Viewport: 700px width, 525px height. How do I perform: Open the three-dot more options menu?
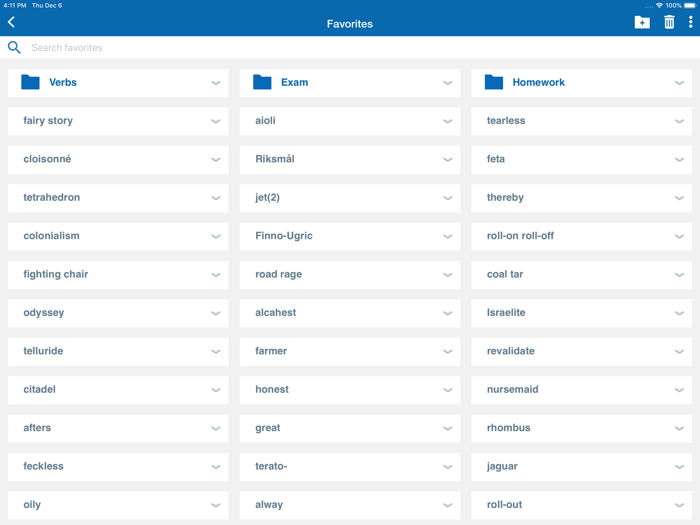coord(690,22)
